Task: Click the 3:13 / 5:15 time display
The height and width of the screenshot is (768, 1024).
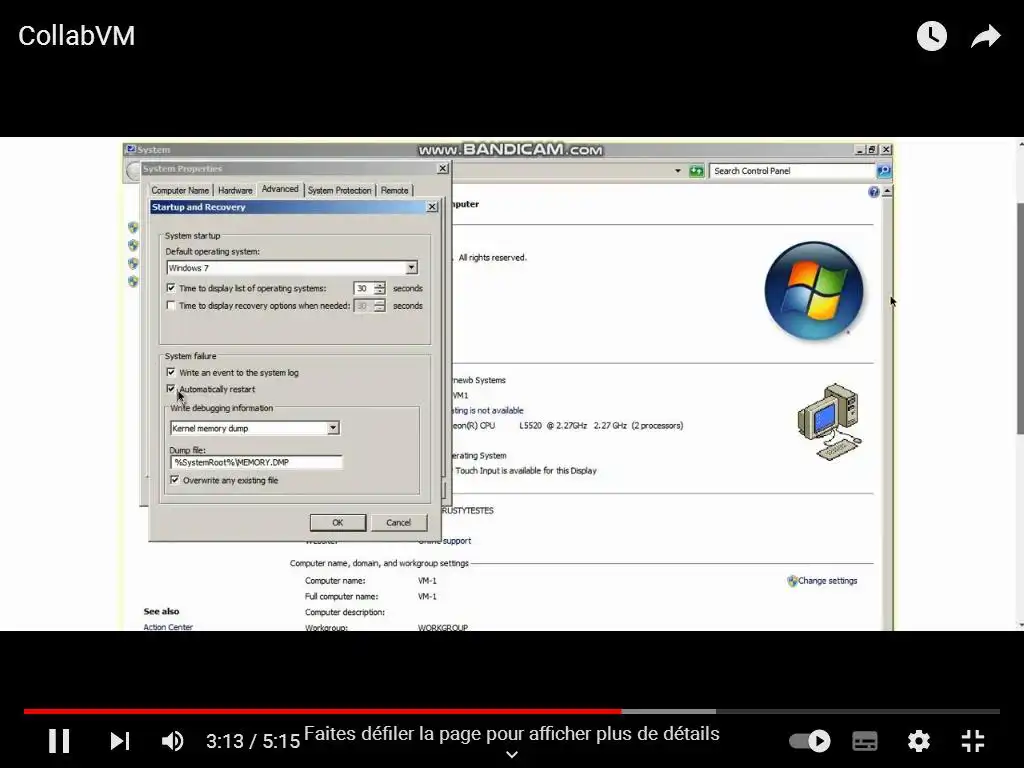Action: click(253, 741)
